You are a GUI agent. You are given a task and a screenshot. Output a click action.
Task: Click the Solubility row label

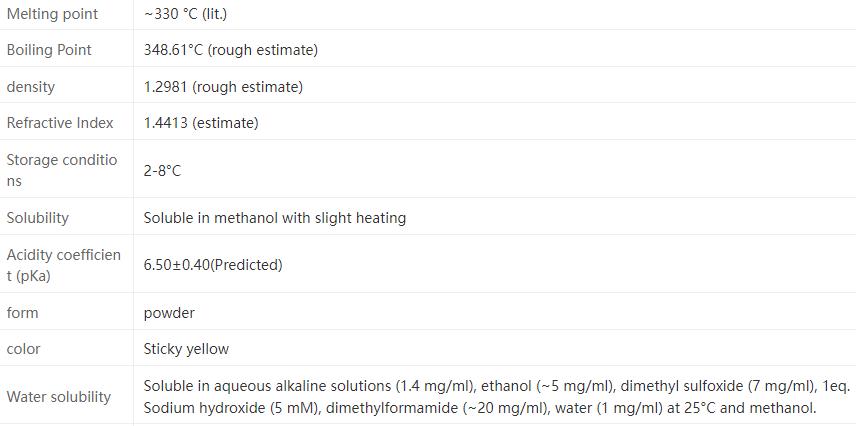pyautogui.click(x=38, y=218)
